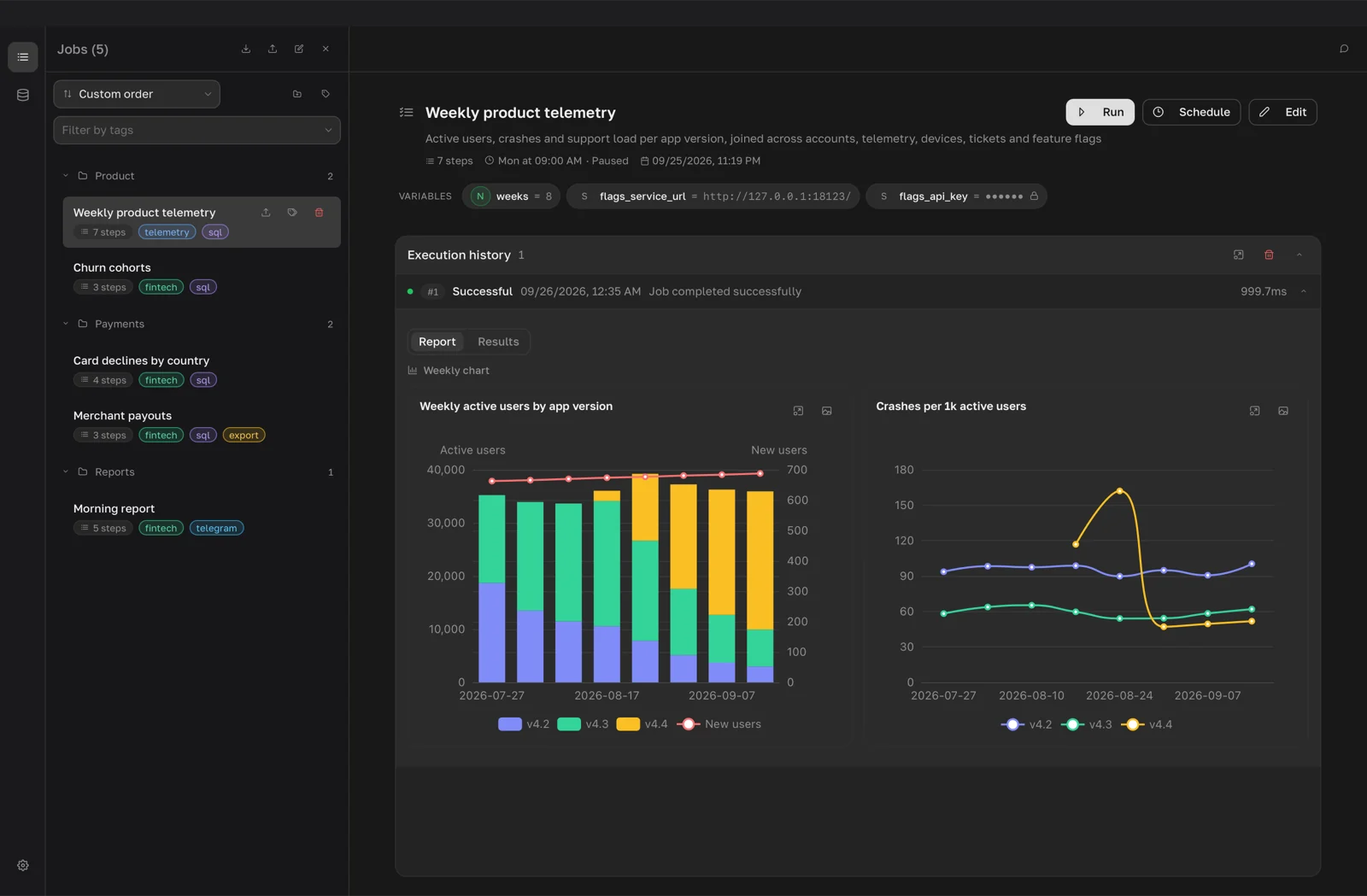
Task: Collapse the Execution history section
Action: tap(1299, 255)
